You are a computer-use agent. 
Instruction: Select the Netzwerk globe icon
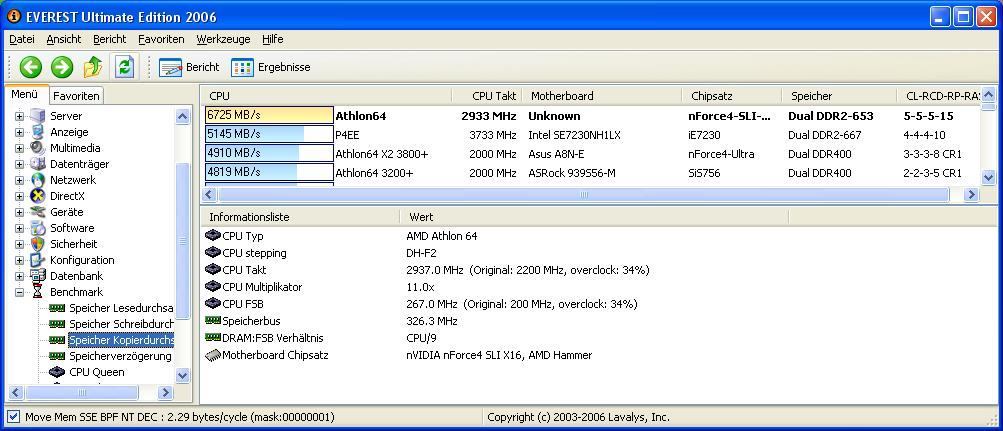[x=38, y=180]
